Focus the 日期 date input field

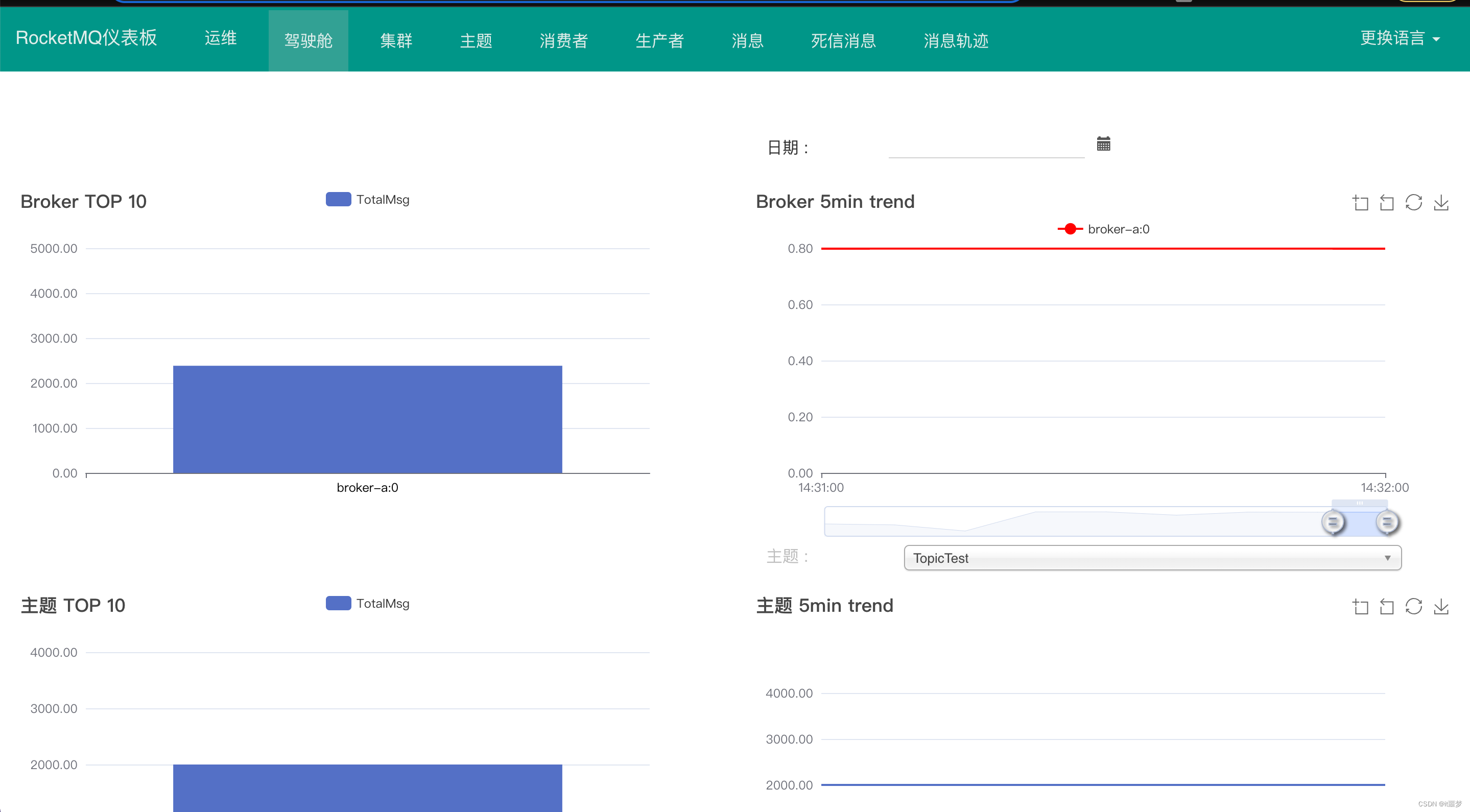coord(986,146)
